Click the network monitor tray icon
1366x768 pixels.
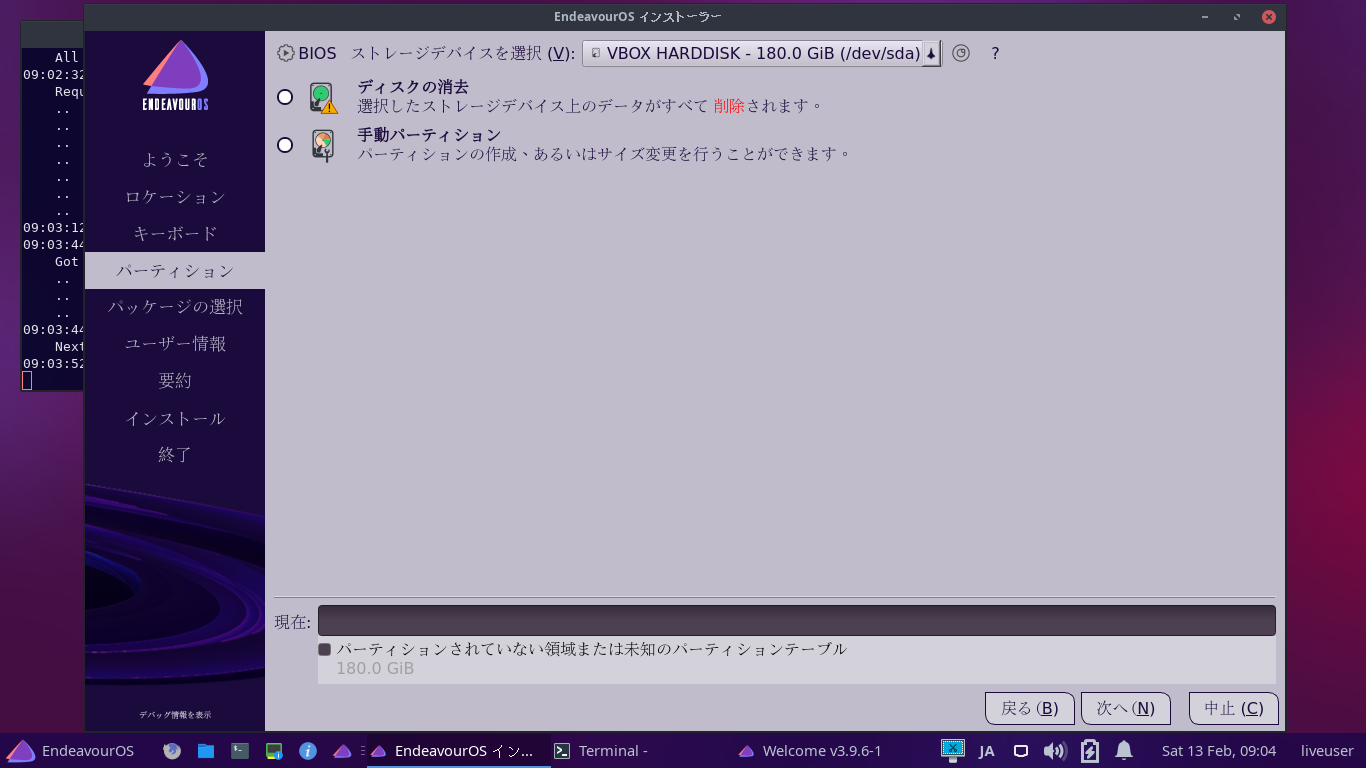click(953, 749)
